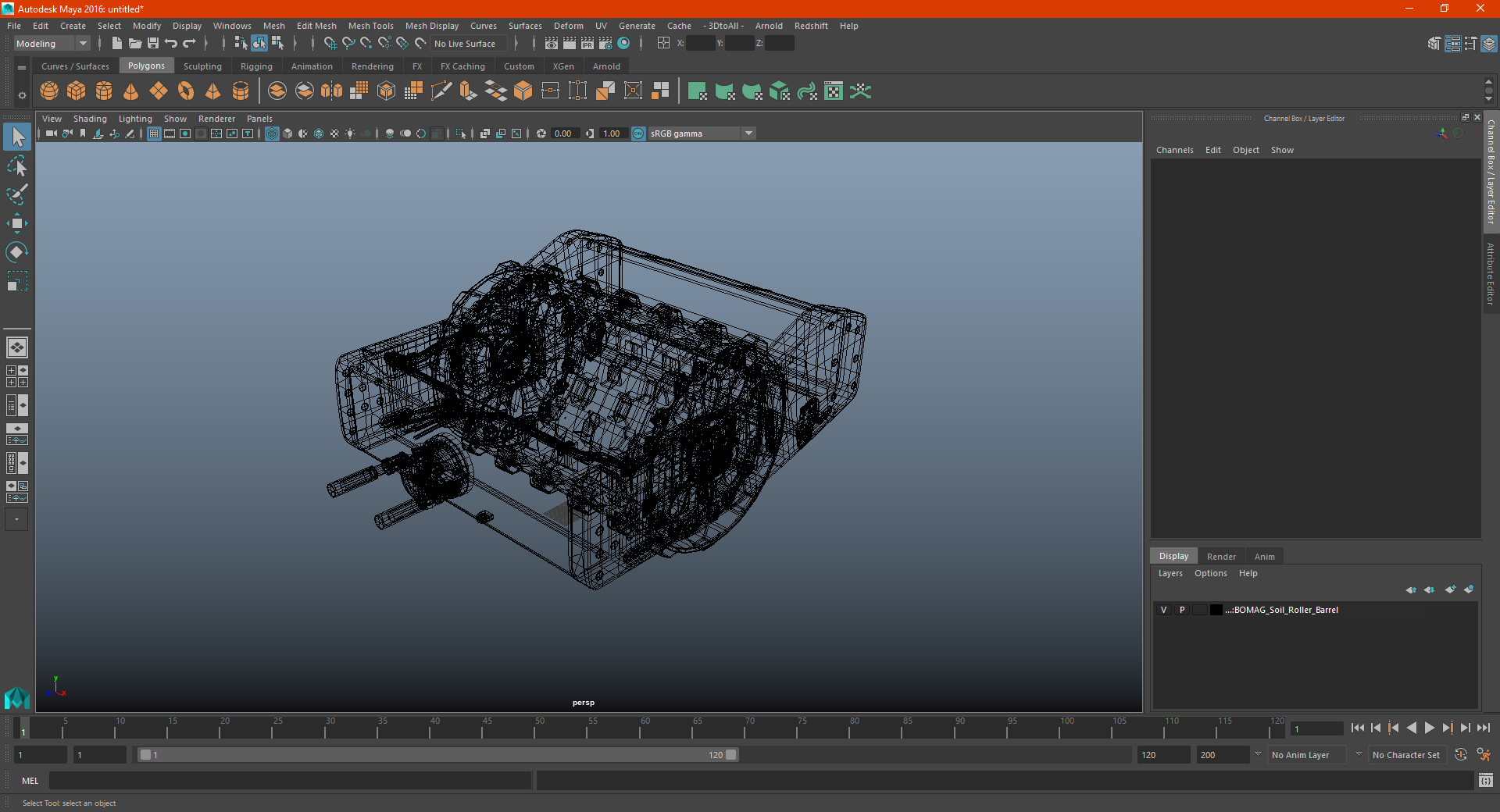
Task: Open the sRGB gamma view transform dropdown
Action: pos(702,134)
